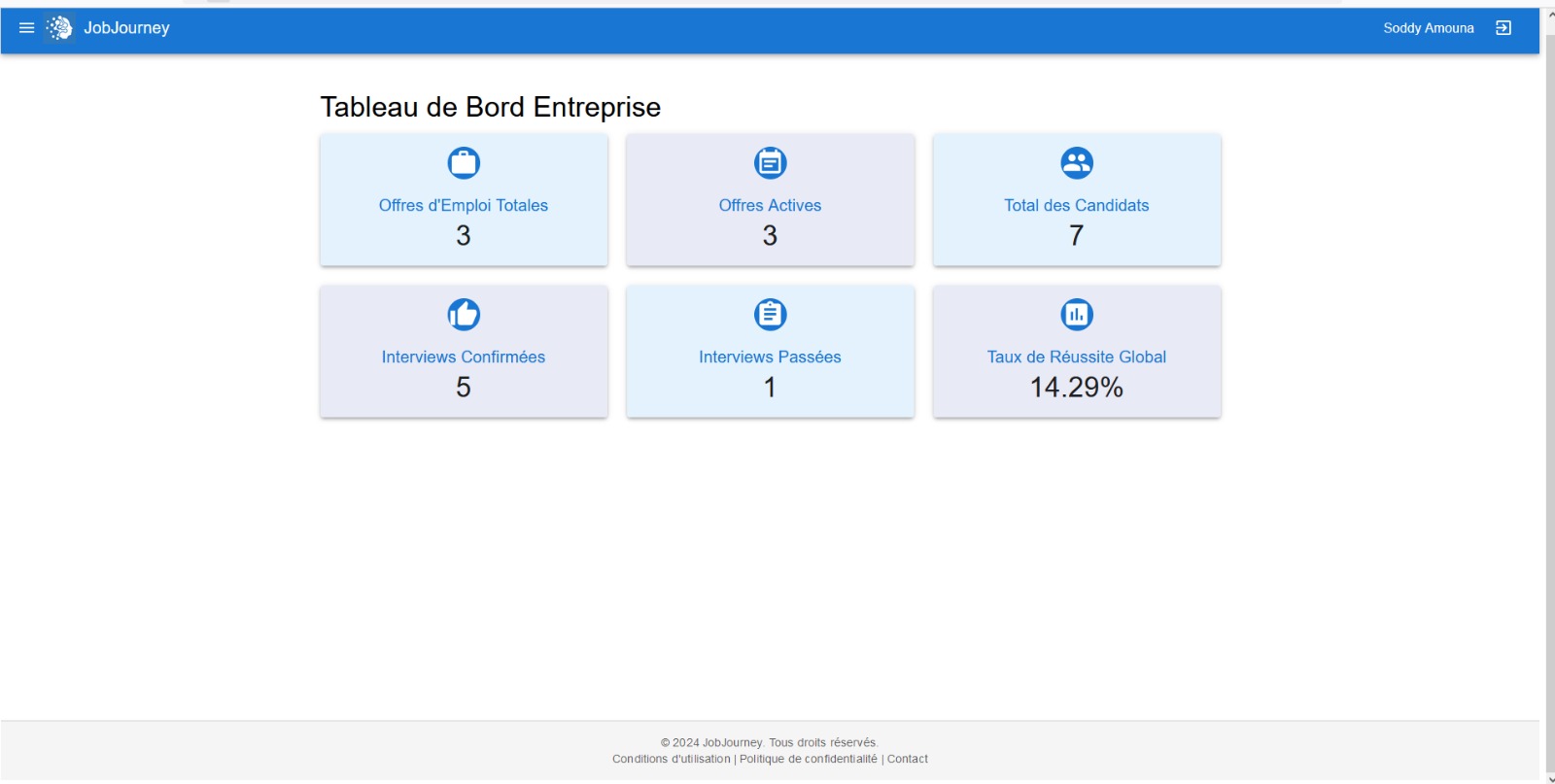Click the JobJourney logo icon
Screen dimensions: 1555x784
point(59,28)
